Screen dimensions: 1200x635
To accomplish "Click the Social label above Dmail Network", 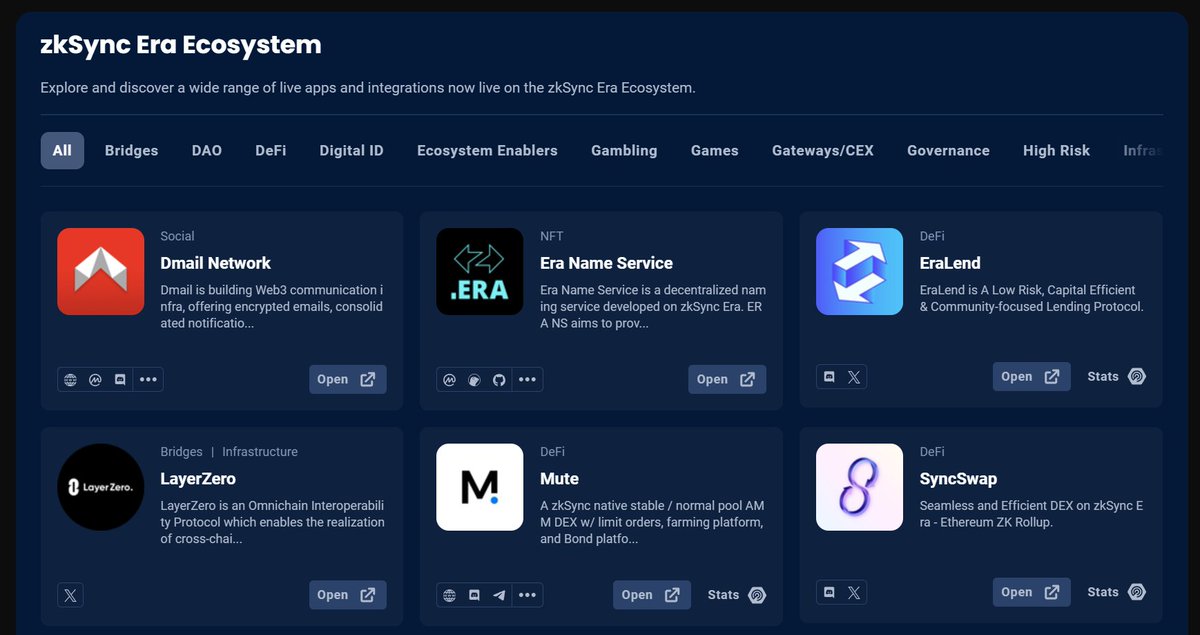I will [177, 236].
